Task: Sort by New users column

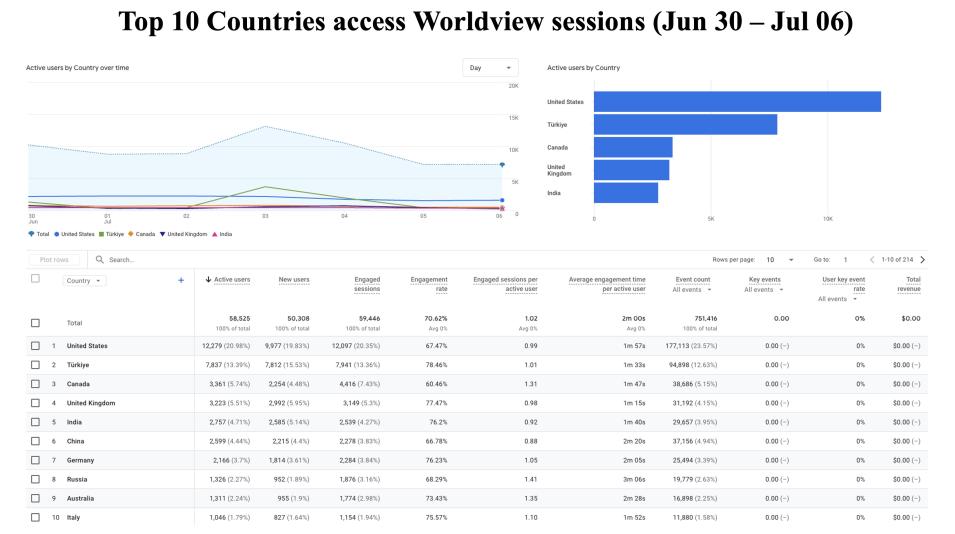Action: tap(294, 279)
